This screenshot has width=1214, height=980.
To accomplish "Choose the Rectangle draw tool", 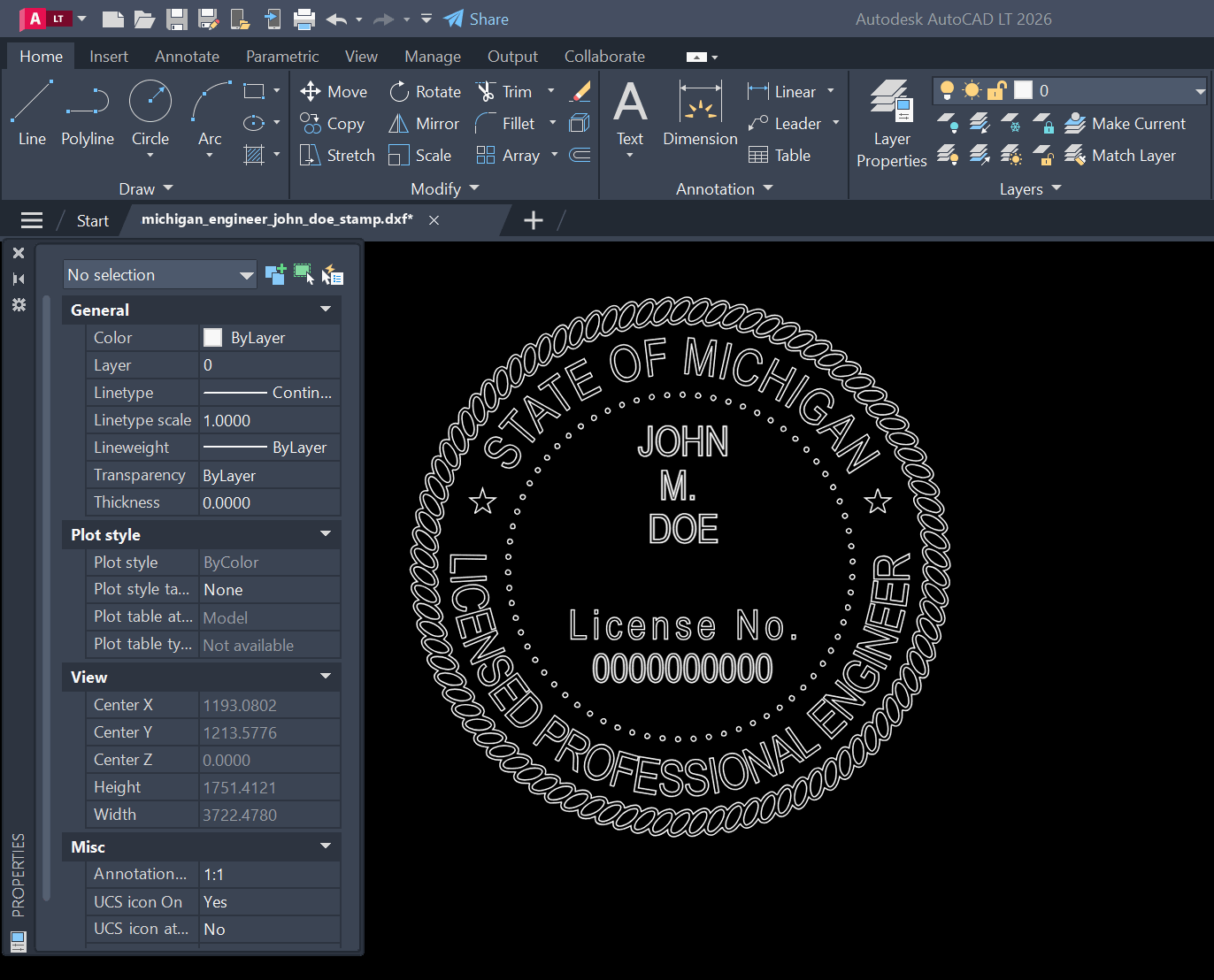I will (x=254, y=91).
